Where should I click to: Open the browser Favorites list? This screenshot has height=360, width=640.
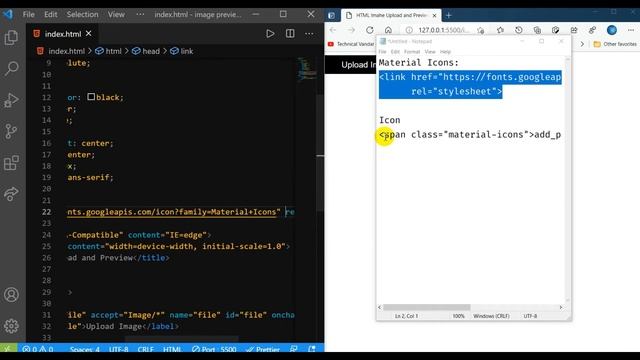(500, 30)
